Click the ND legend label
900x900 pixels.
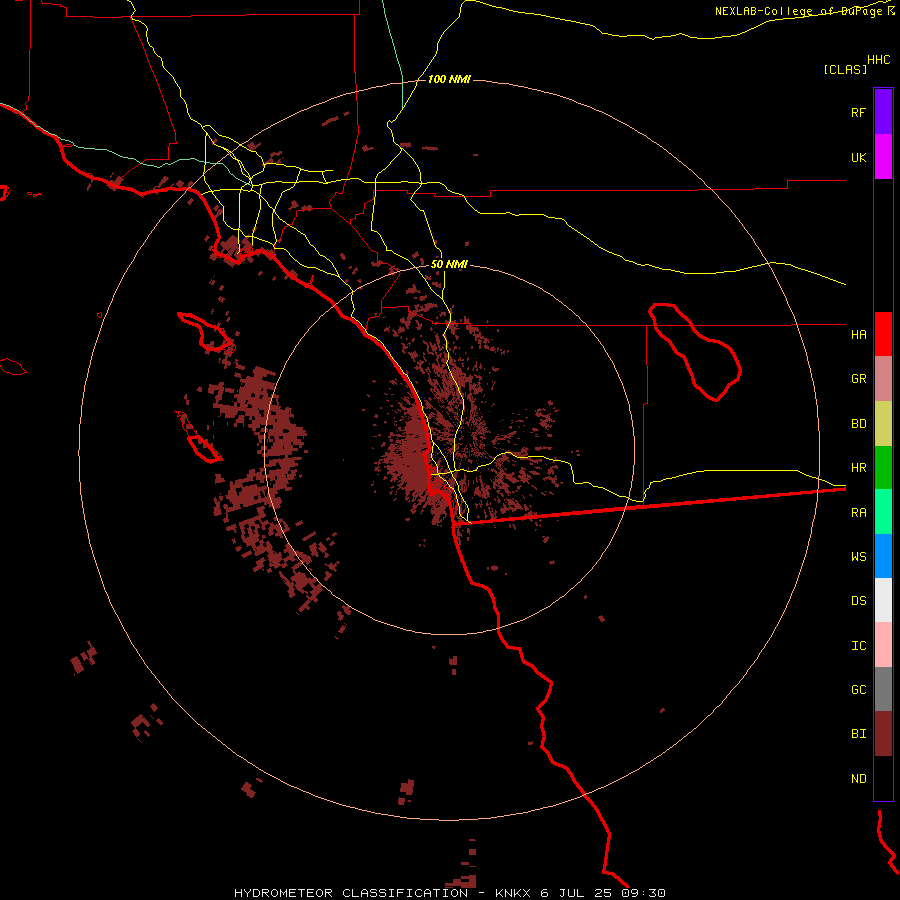[858, 779]
